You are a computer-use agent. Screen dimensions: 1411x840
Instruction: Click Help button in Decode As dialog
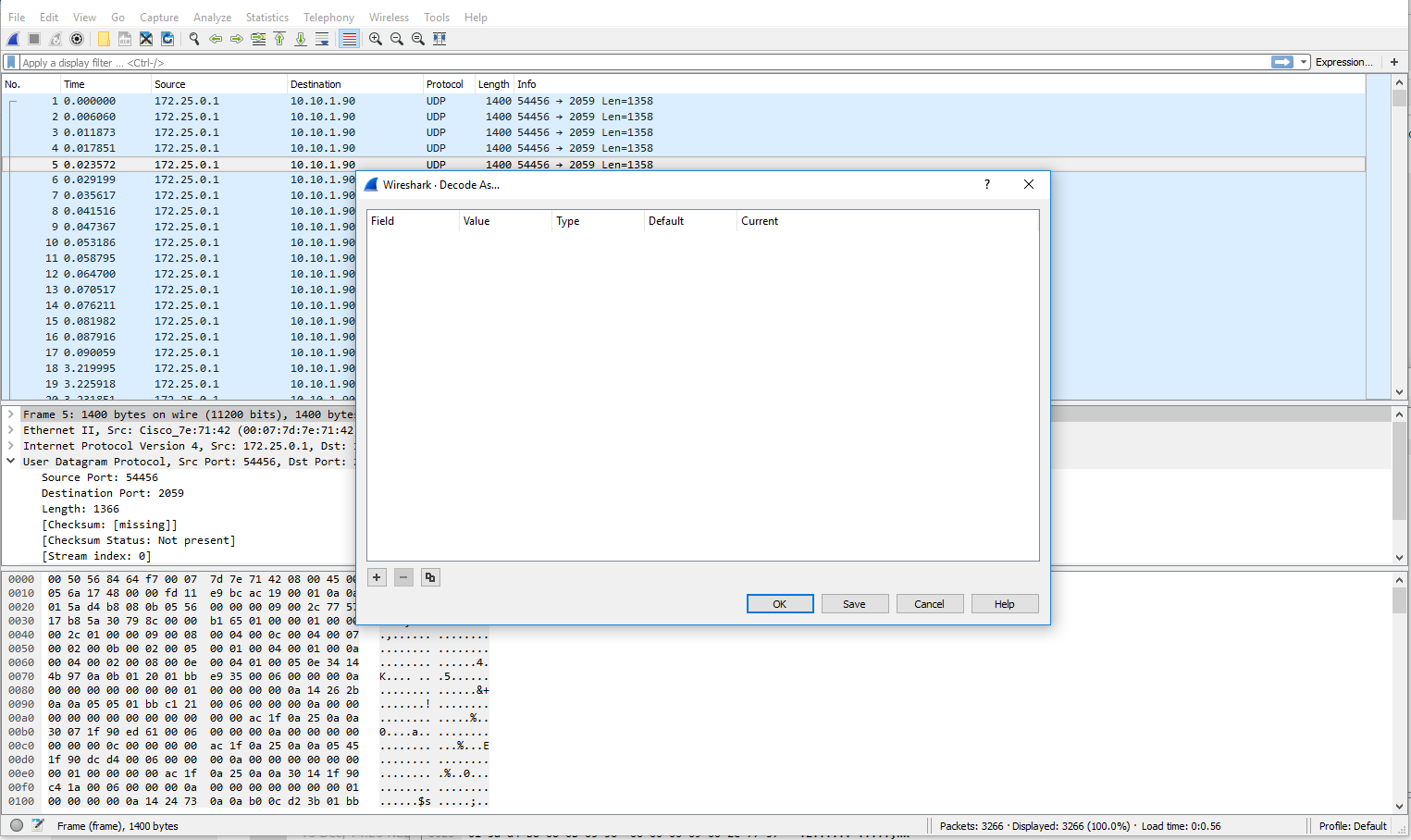pos(1004,604)
